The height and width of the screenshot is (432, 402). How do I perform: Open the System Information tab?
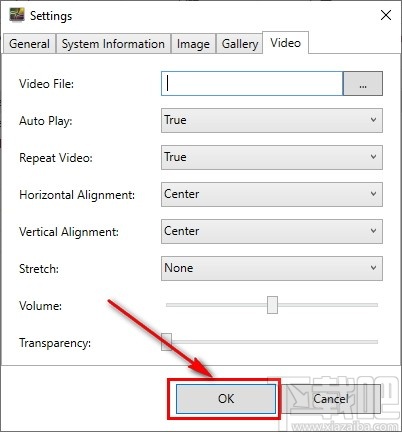pyautogui.click(x=113, y=44)
